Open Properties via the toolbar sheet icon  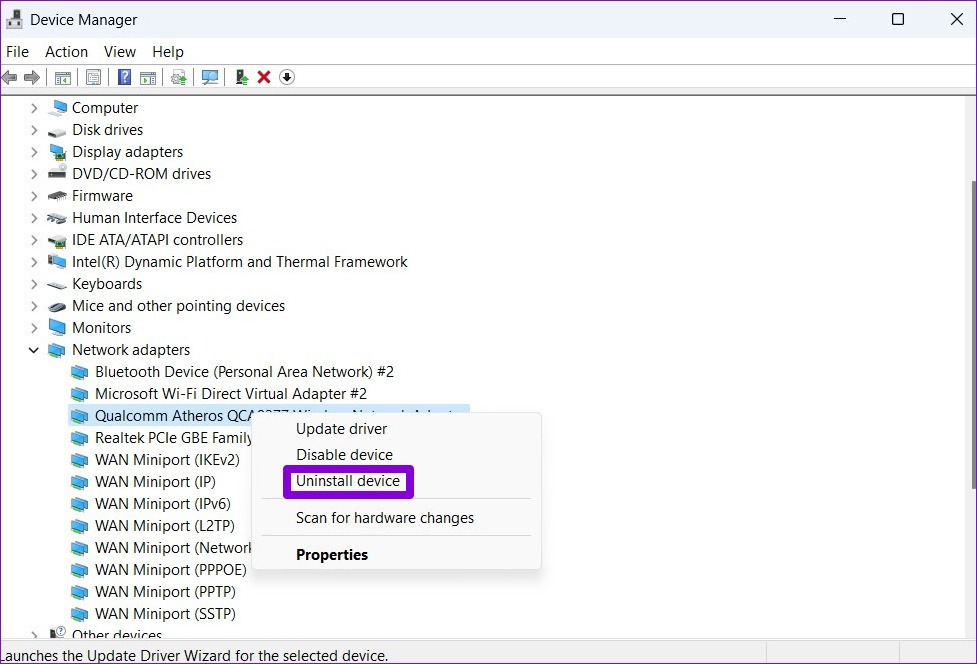coord(93,77)
